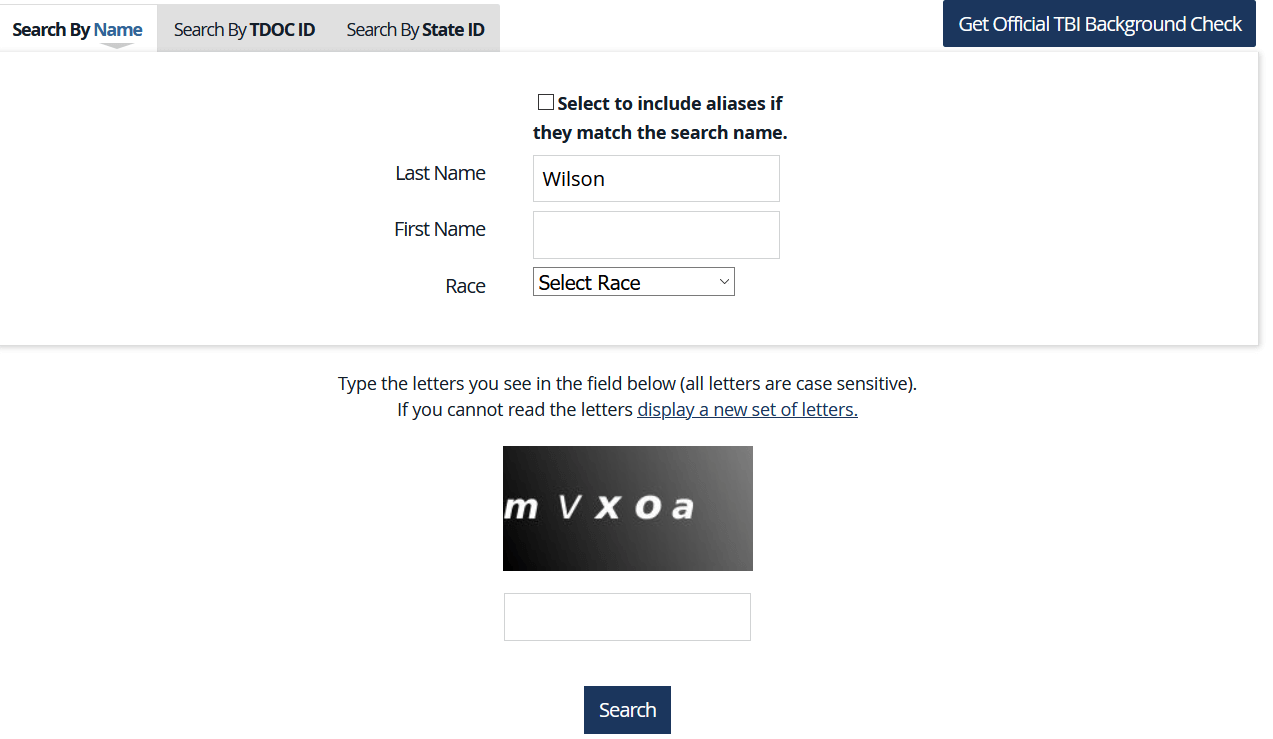The width and height of the screenshot is (1273, 739).
Task: Click the CAPTCHA letters image
Action: [627, 508]
